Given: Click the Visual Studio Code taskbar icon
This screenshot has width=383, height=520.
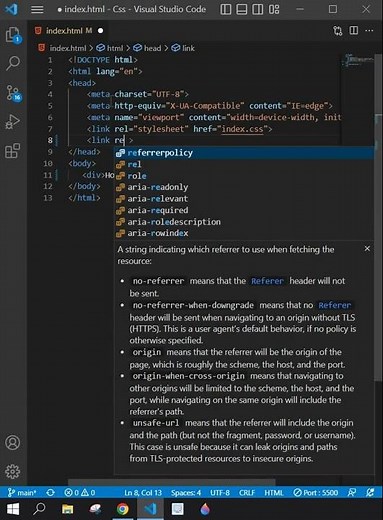Looking at the screenshot, I should [150, 509].
